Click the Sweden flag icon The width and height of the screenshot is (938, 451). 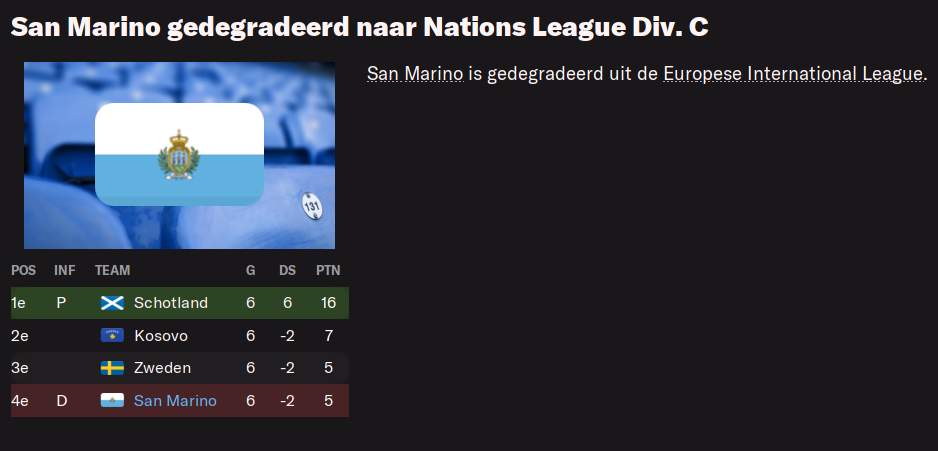112,368
